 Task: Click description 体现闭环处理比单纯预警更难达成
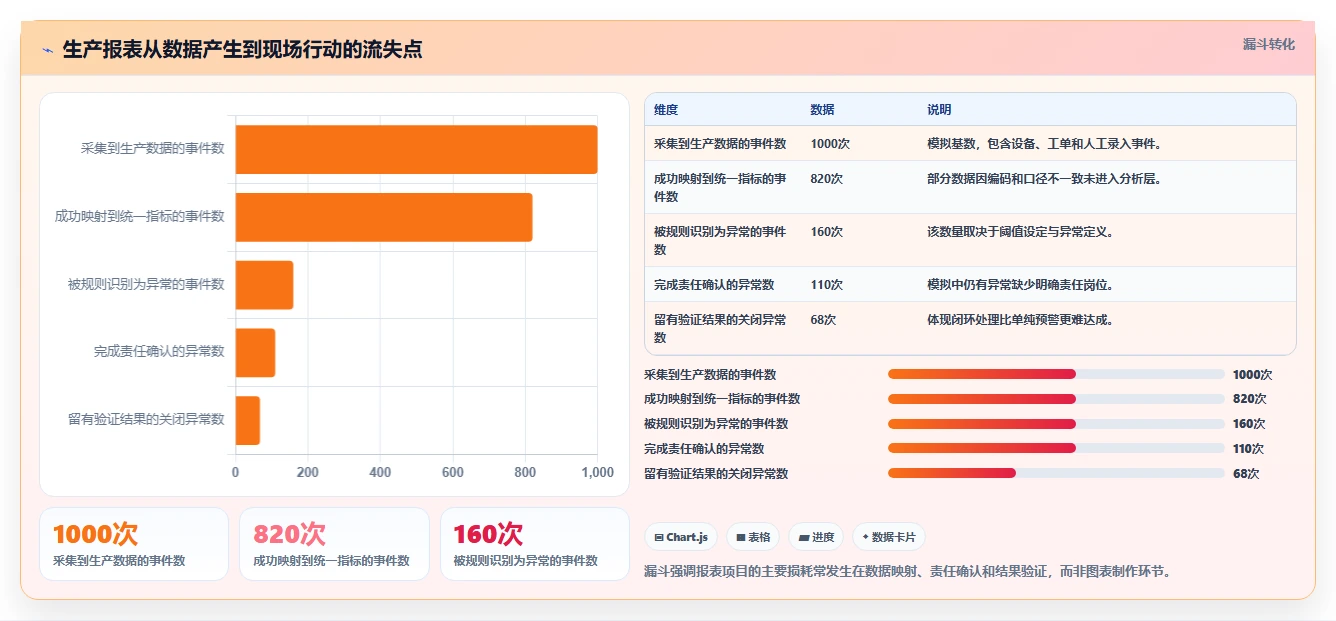coord(1020,320)
